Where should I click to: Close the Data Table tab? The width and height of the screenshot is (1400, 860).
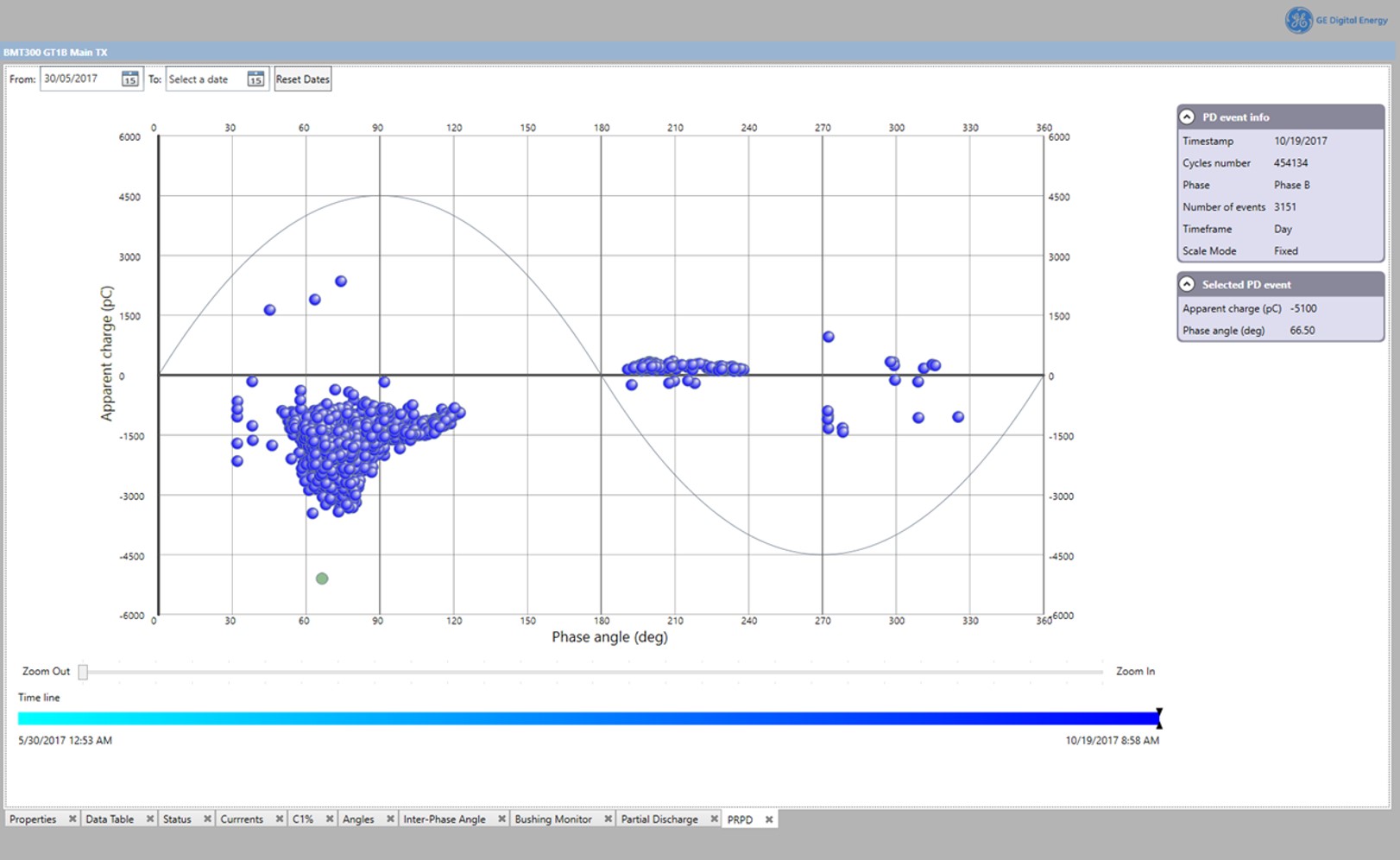click(x=149, y=819)
